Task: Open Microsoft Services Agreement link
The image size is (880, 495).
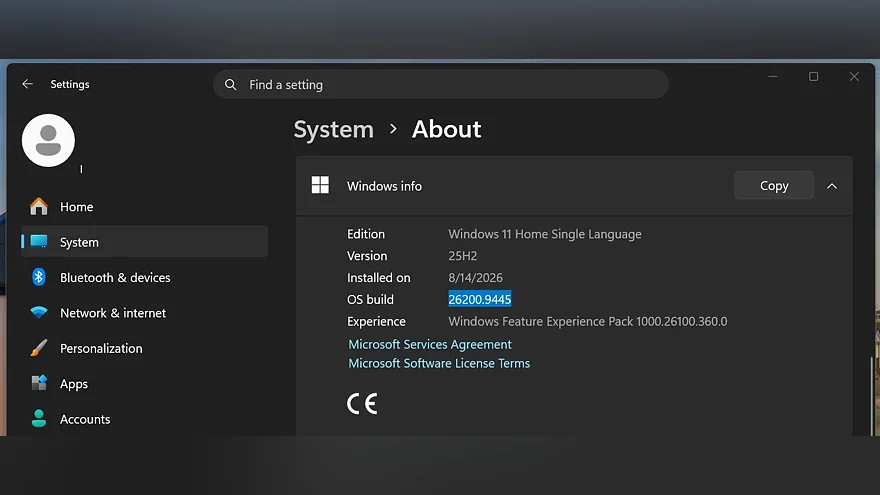Action: 430,344
